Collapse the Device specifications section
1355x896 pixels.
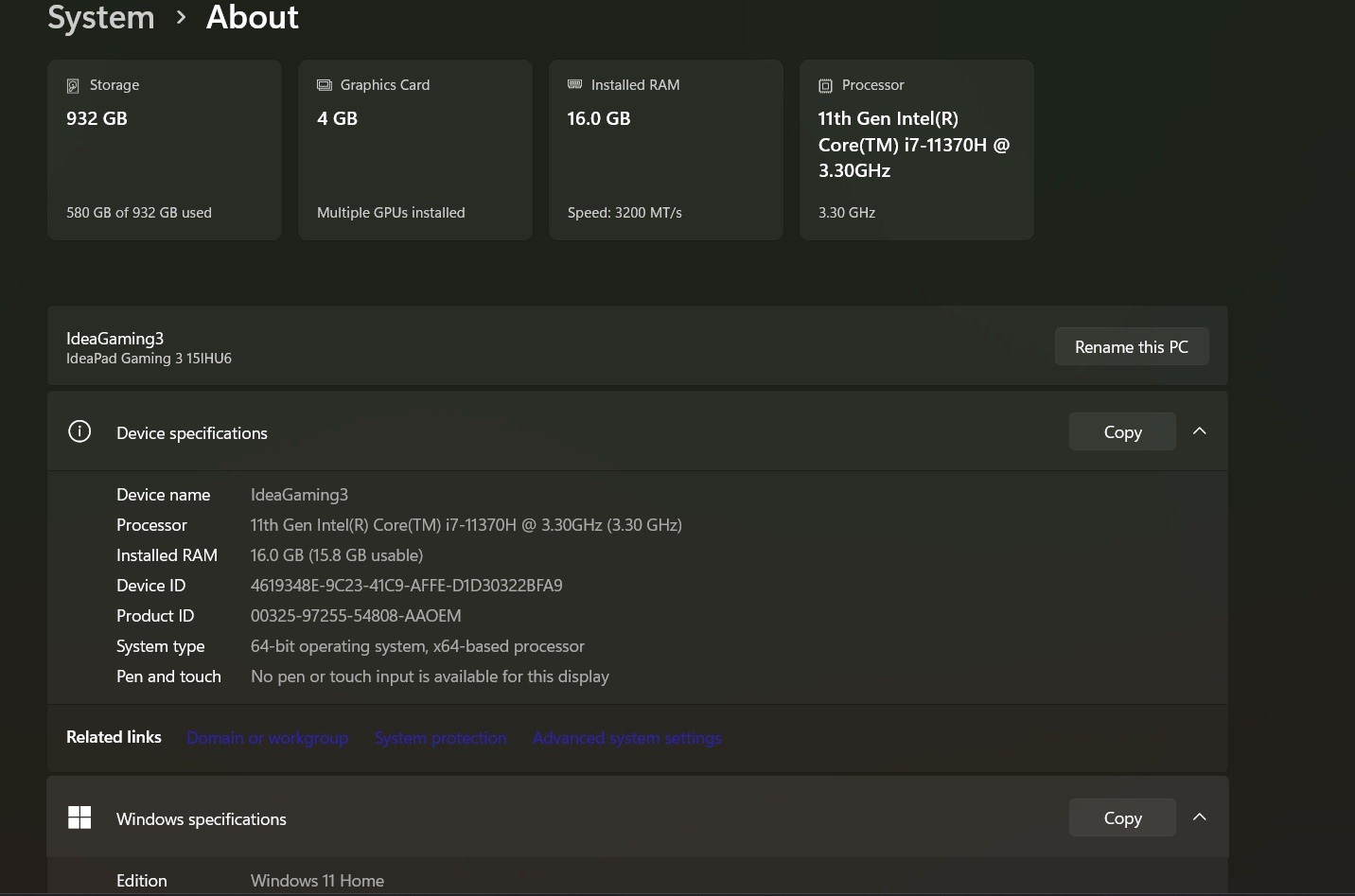tap(1200, 431)
